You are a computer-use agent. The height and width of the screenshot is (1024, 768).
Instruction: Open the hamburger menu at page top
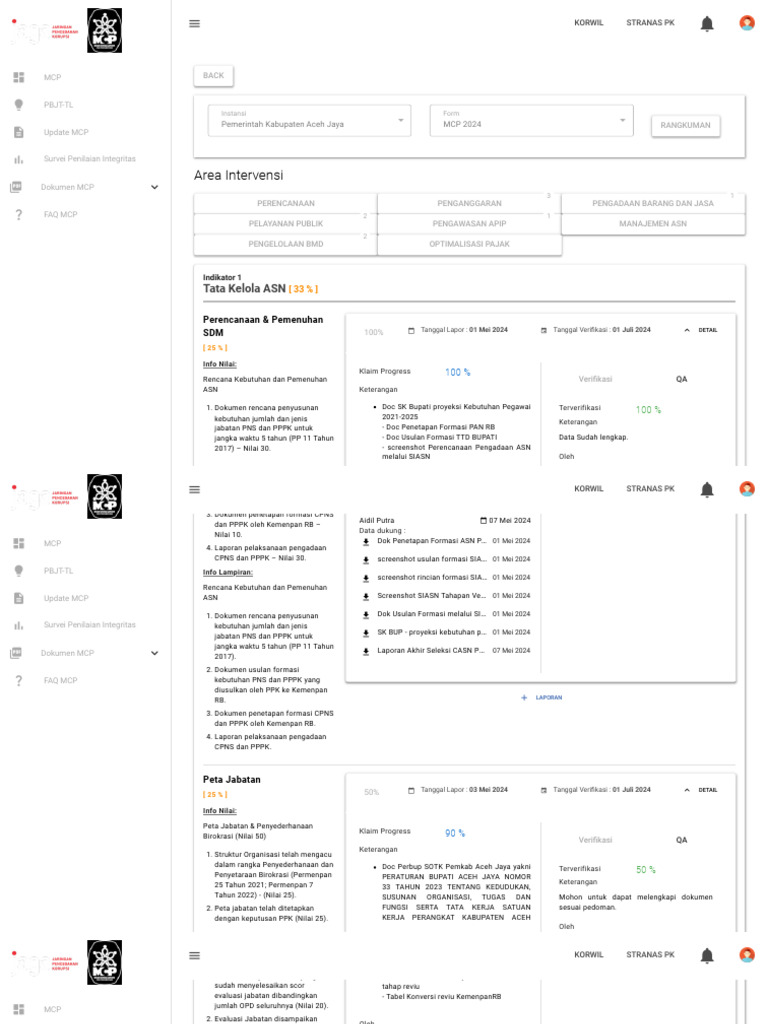[194, 24]
